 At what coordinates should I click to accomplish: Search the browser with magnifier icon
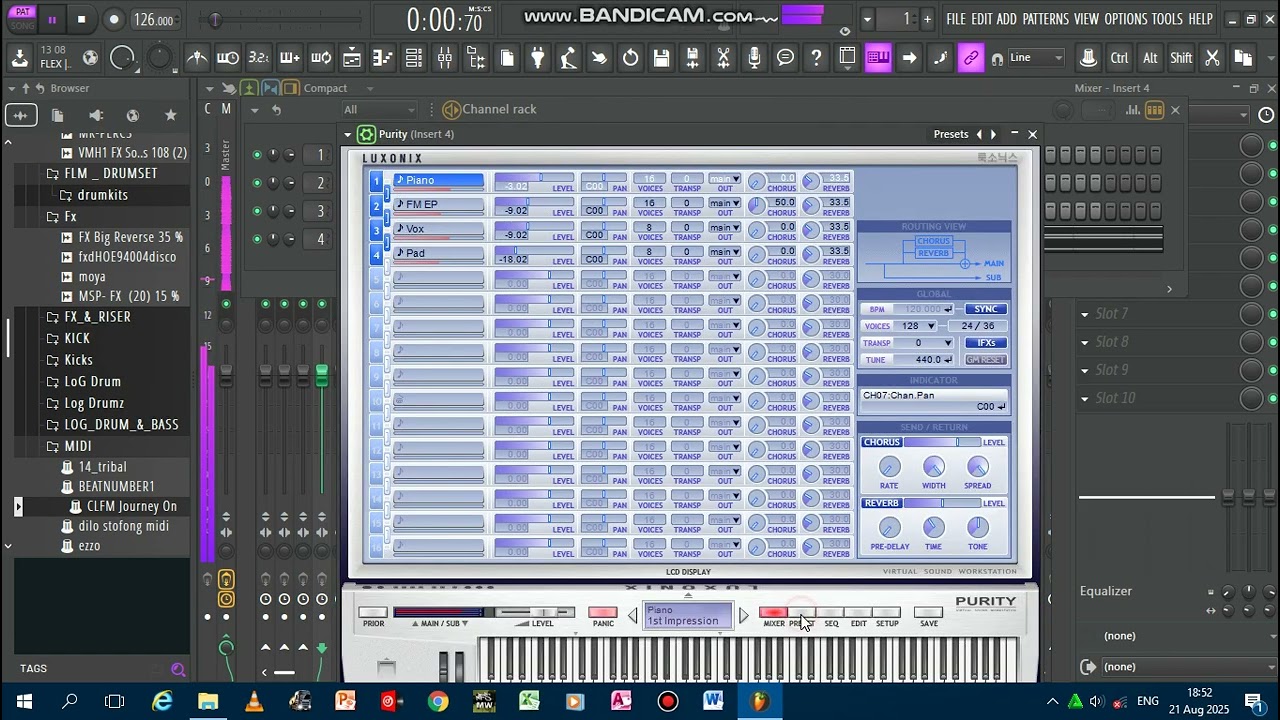178,670
